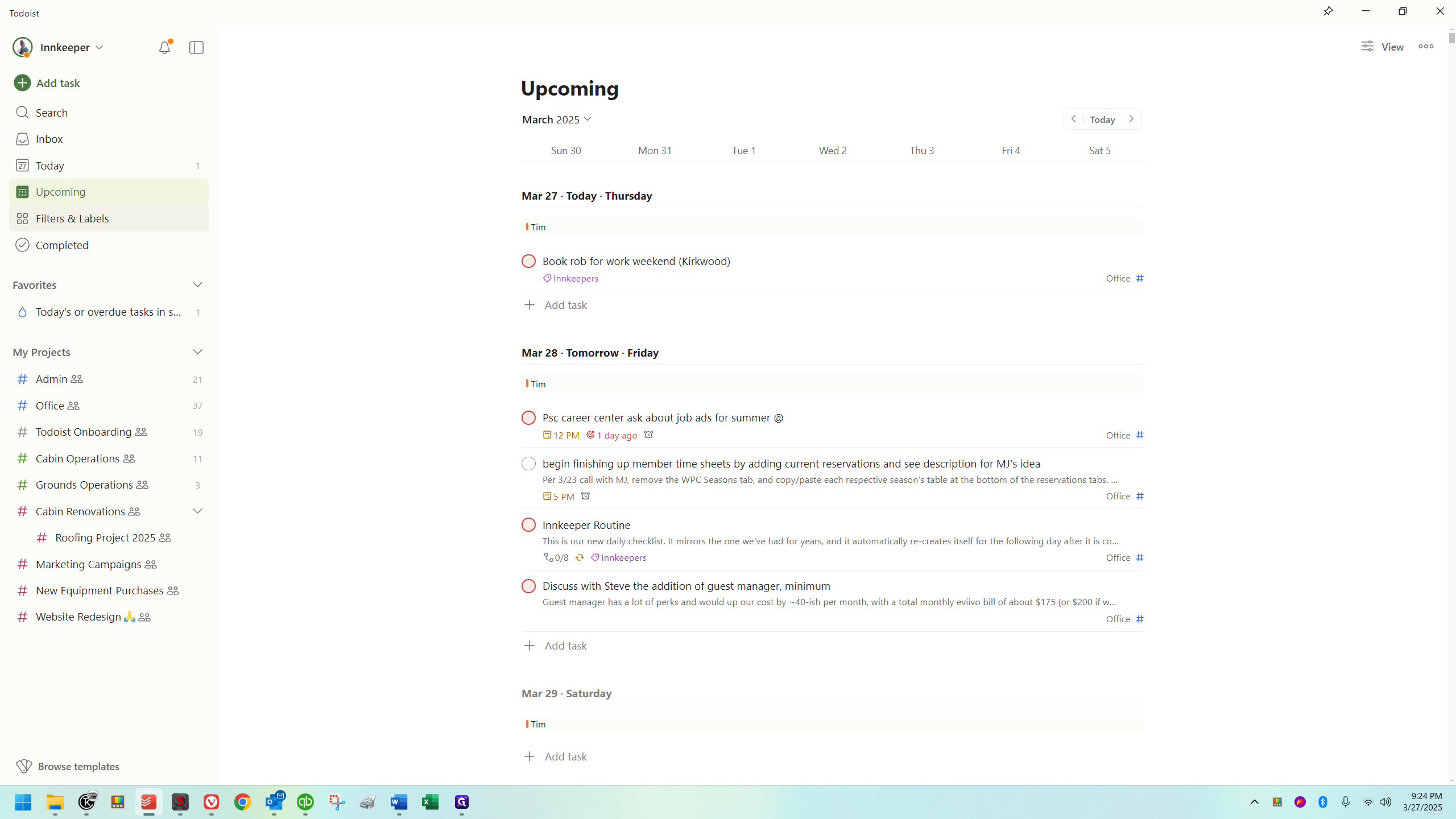Image resolution: width=1456 pixels, height=819 pixels.
Task: Click Office project link on Book rob task
Action: (x=1124, y=278)
